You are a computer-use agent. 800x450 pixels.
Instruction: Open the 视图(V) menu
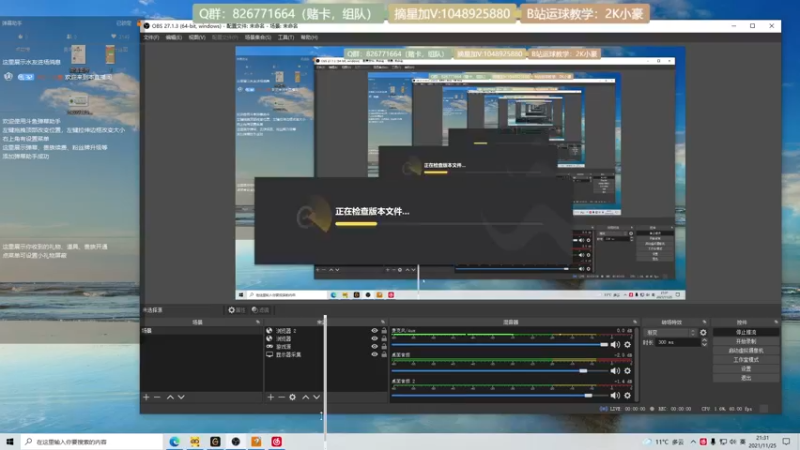[197, 37]
